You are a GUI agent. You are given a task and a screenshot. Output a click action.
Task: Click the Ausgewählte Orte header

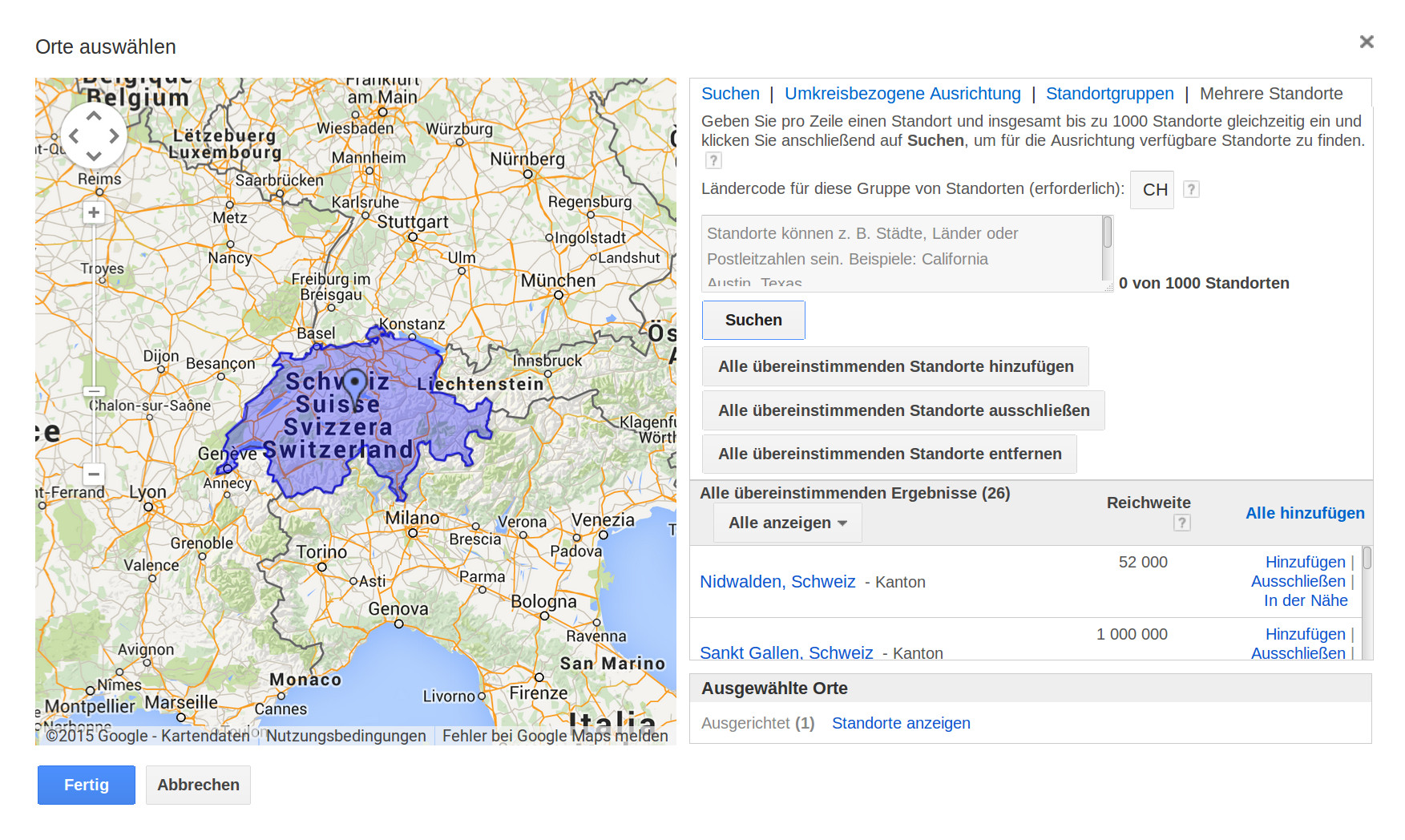tap(774, 689)
